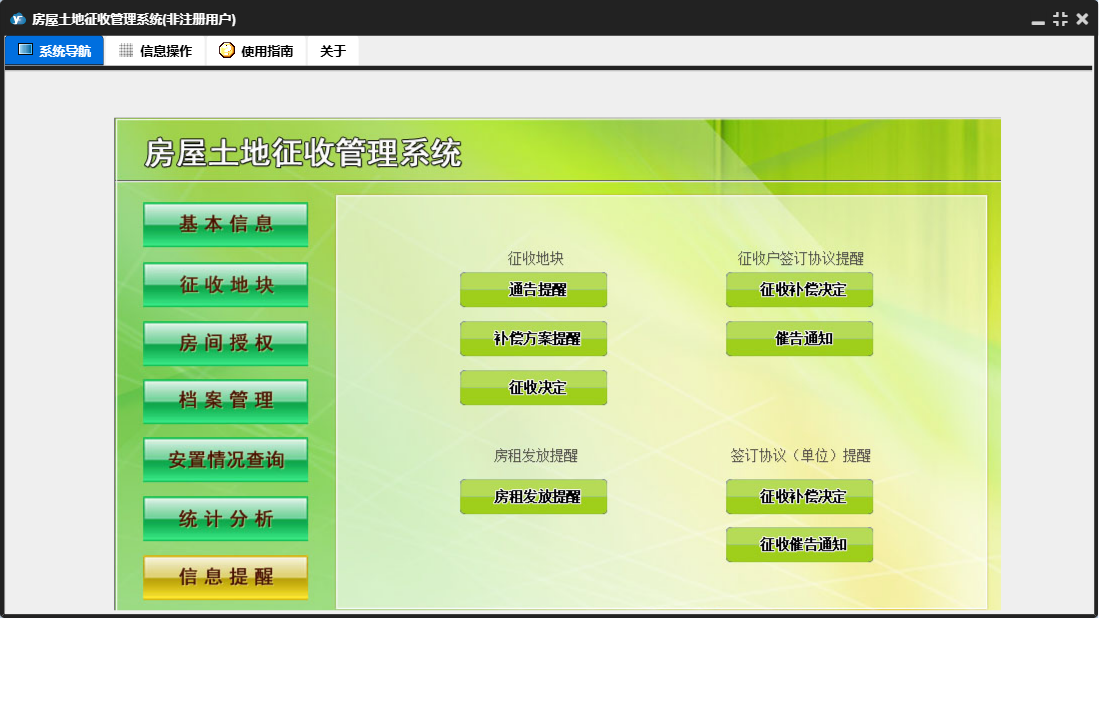Open the 征收地块 sidebar section
Screen dimensions: 1099x723
pos(225,285)
